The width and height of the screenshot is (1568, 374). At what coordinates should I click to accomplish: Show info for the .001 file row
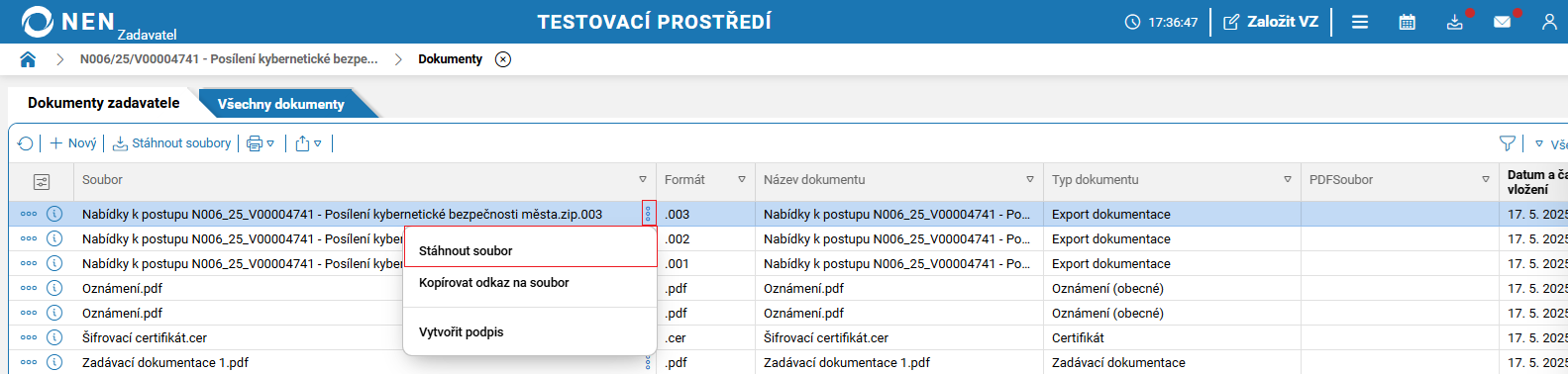click(x=55, y=263)
